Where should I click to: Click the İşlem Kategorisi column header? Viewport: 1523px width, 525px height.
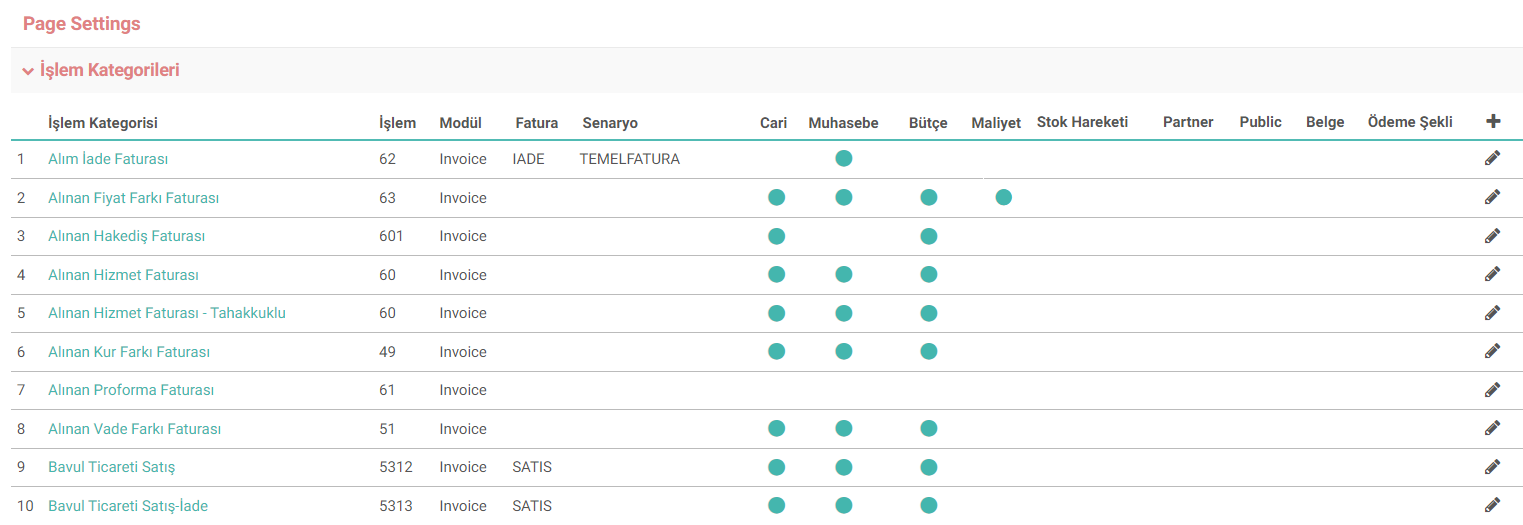[x=103, y=123]
